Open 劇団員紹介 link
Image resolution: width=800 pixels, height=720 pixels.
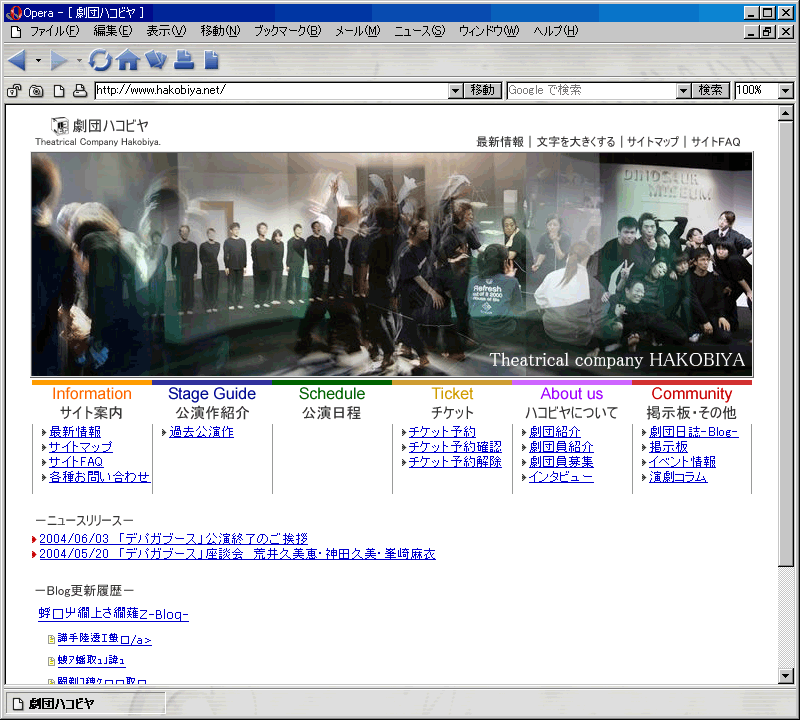point(561,446)
